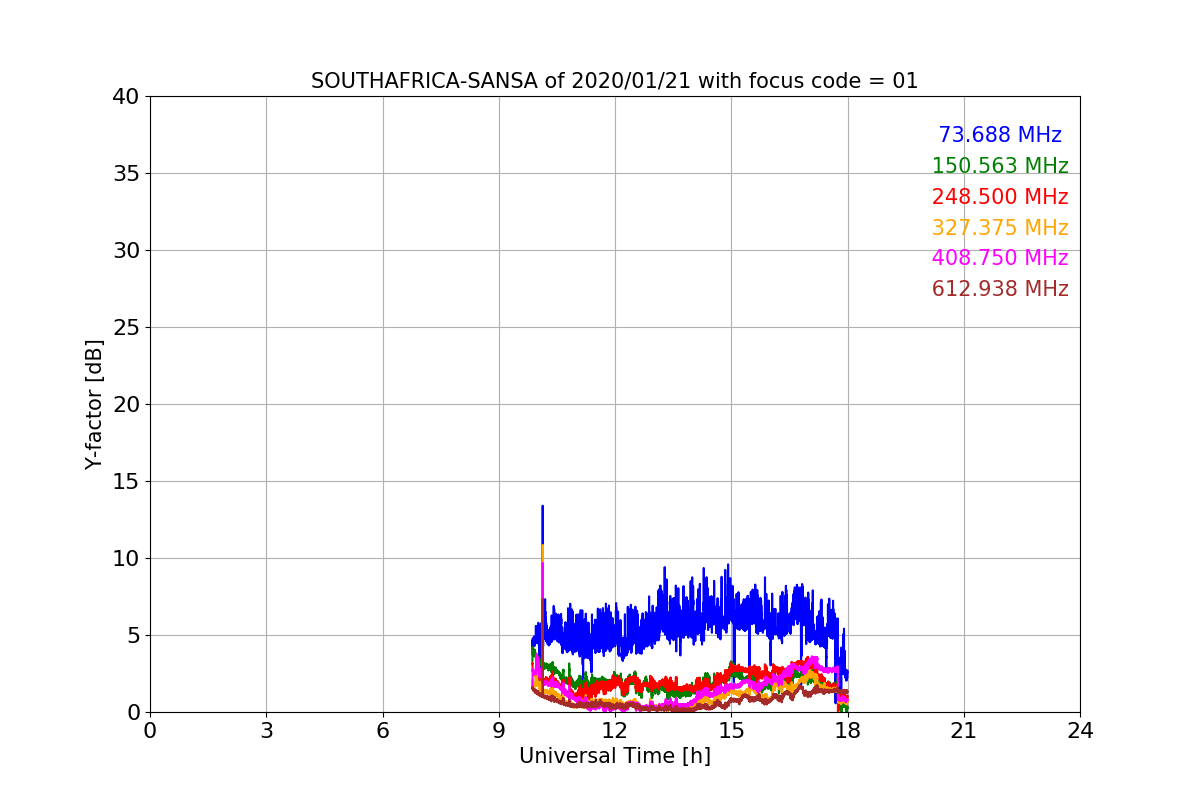This screenshot has width=1200, height=800.
Task: Select the 408.750 MHz legend label
Action: (1000, 258)
